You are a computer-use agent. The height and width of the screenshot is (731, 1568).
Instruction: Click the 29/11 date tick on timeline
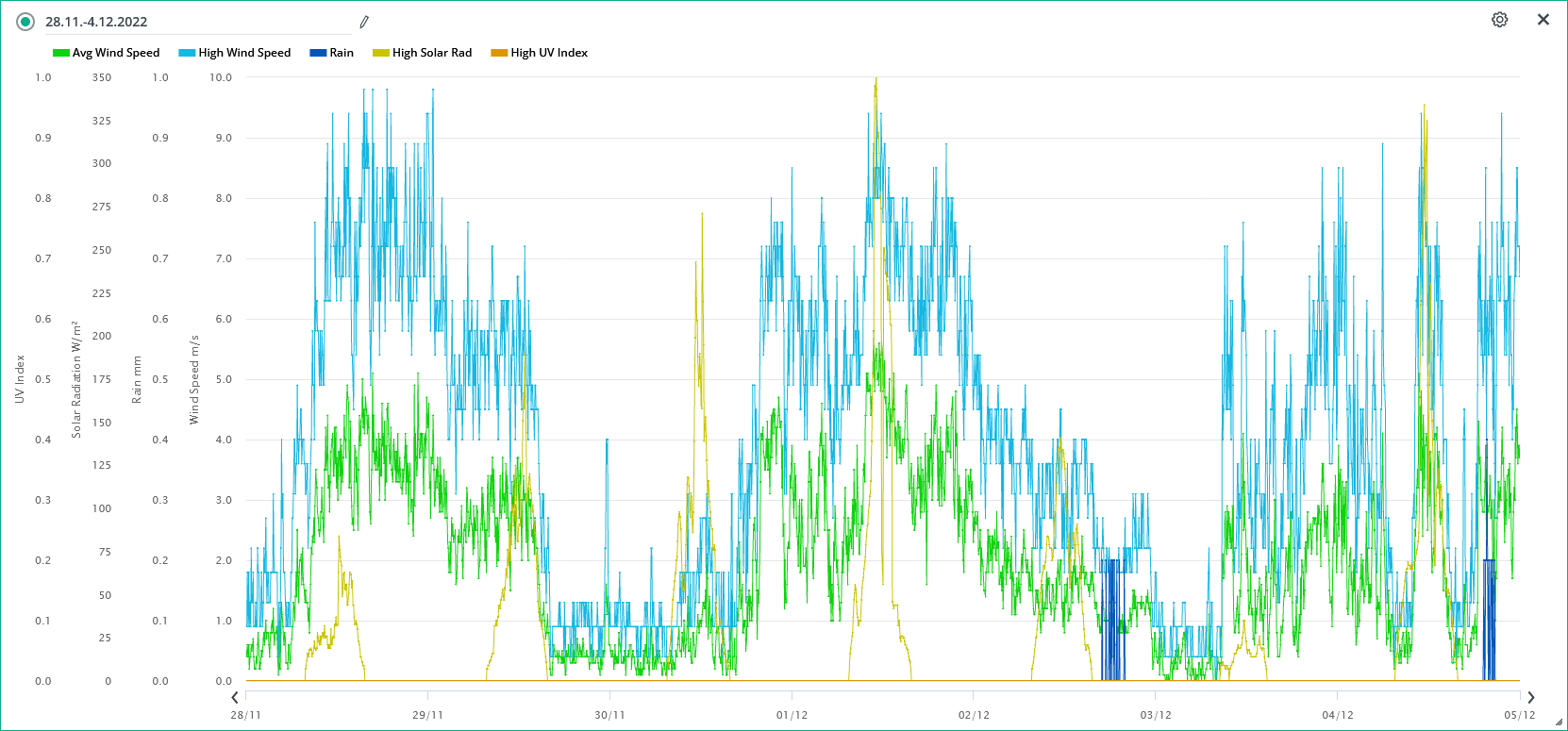coord(427,715)
